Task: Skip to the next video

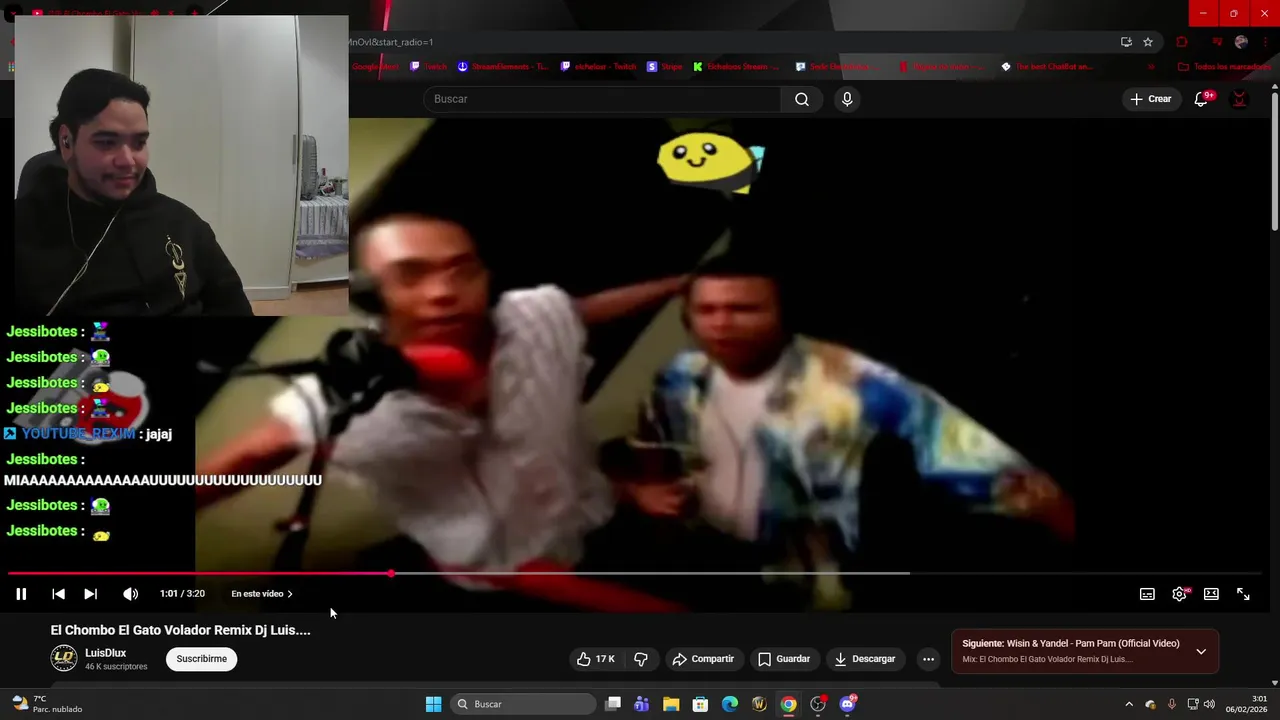Action: click(90, 594)
